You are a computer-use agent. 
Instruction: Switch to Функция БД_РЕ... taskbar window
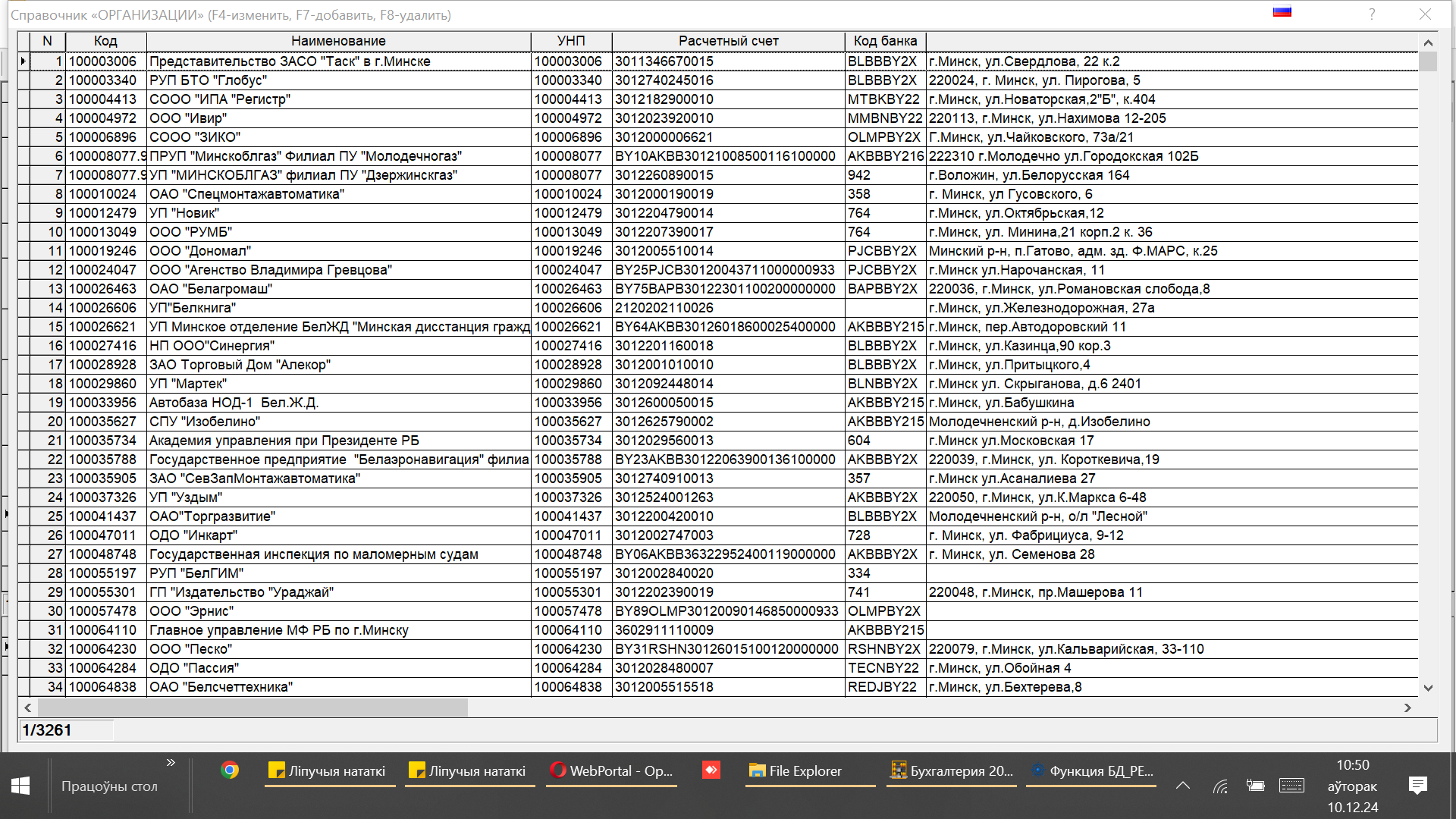coord(1091,771)
